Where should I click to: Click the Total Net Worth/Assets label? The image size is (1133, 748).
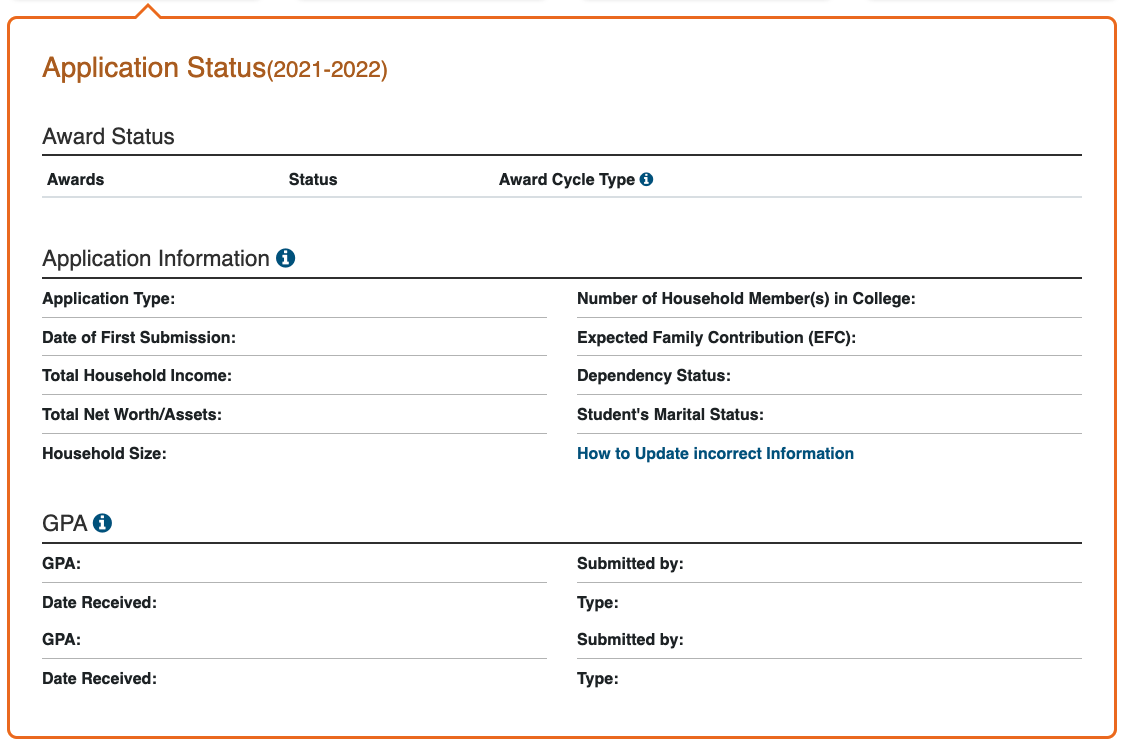click(132, 415)
